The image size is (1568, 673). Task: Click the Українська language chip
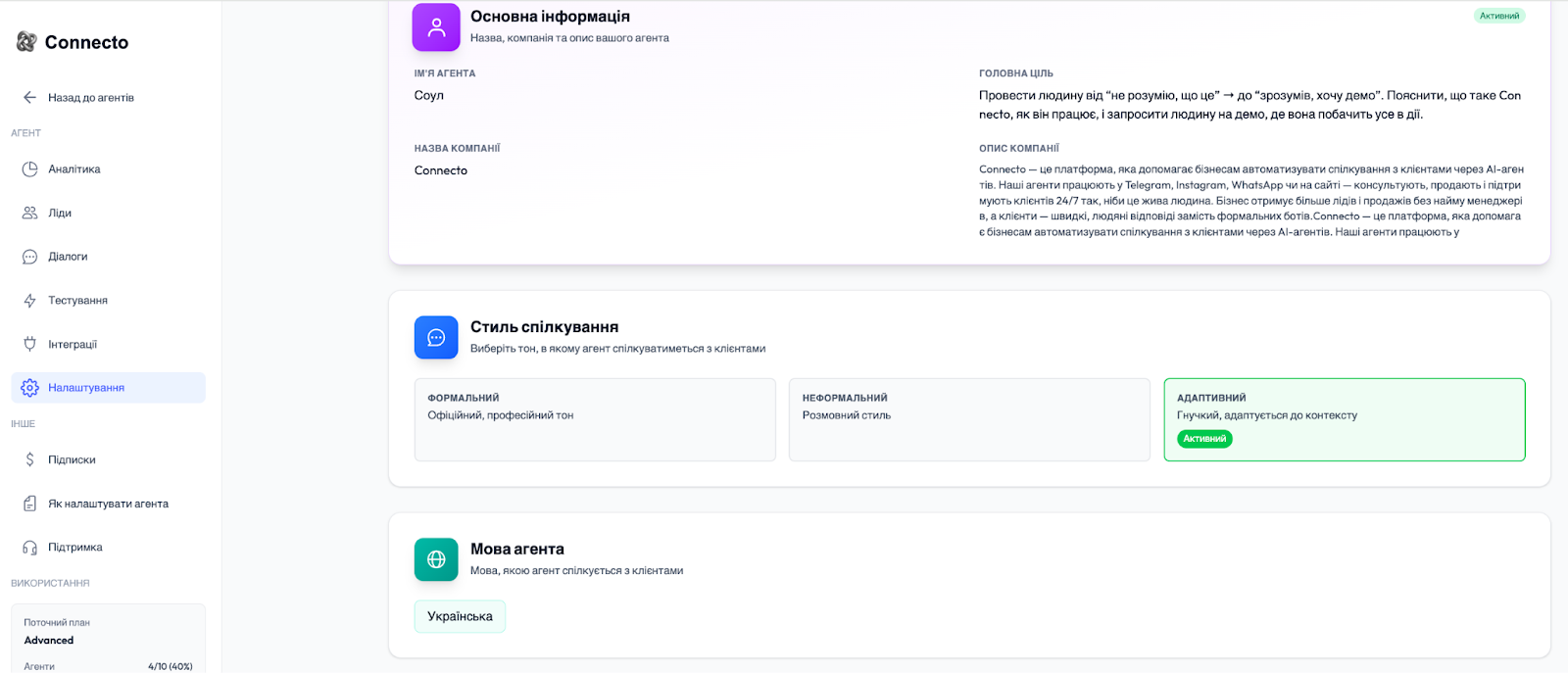coord(460,616)
